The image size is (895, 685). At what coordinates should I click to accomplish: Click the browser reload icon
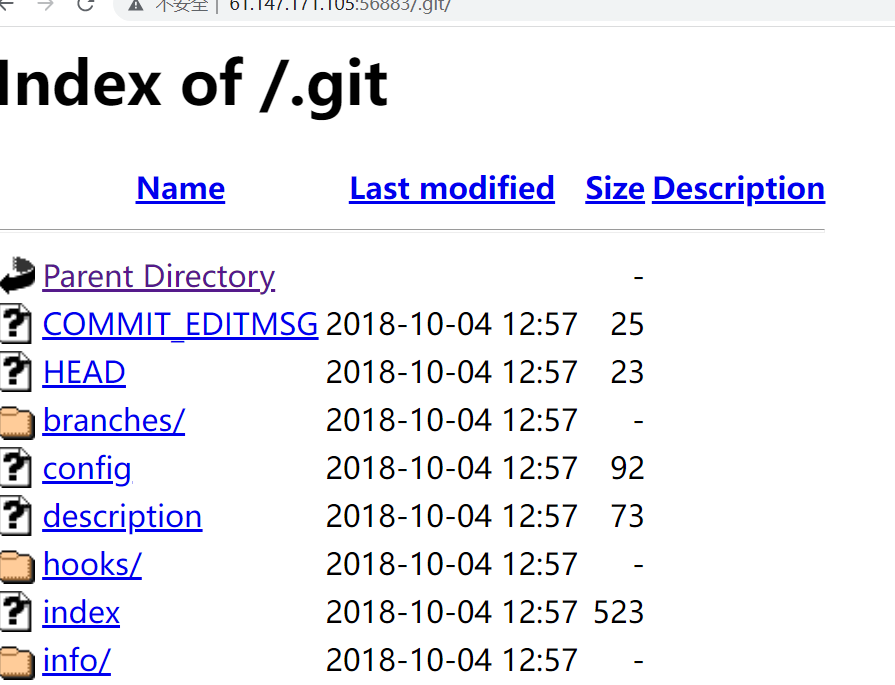(85, 5)
